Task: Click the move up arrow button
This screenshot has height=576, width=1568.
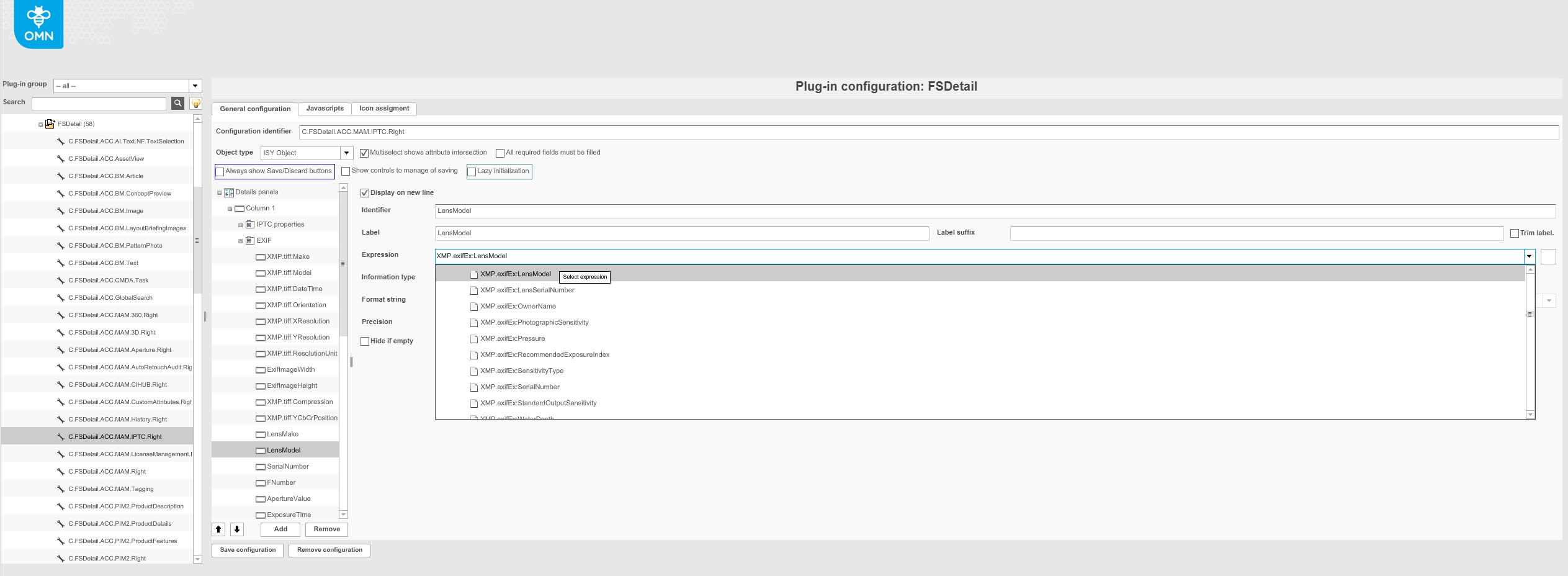Action: point(218,529)
